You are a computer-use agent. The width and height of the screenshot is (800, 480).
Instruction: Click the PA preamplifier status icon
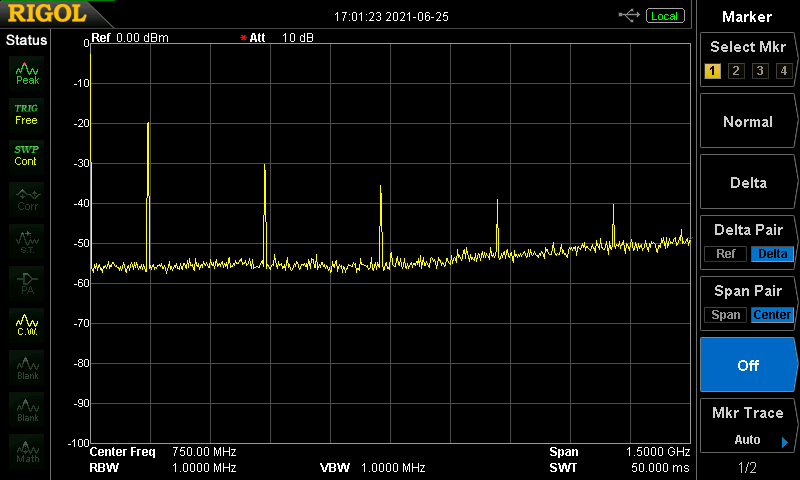pos(27,282)
